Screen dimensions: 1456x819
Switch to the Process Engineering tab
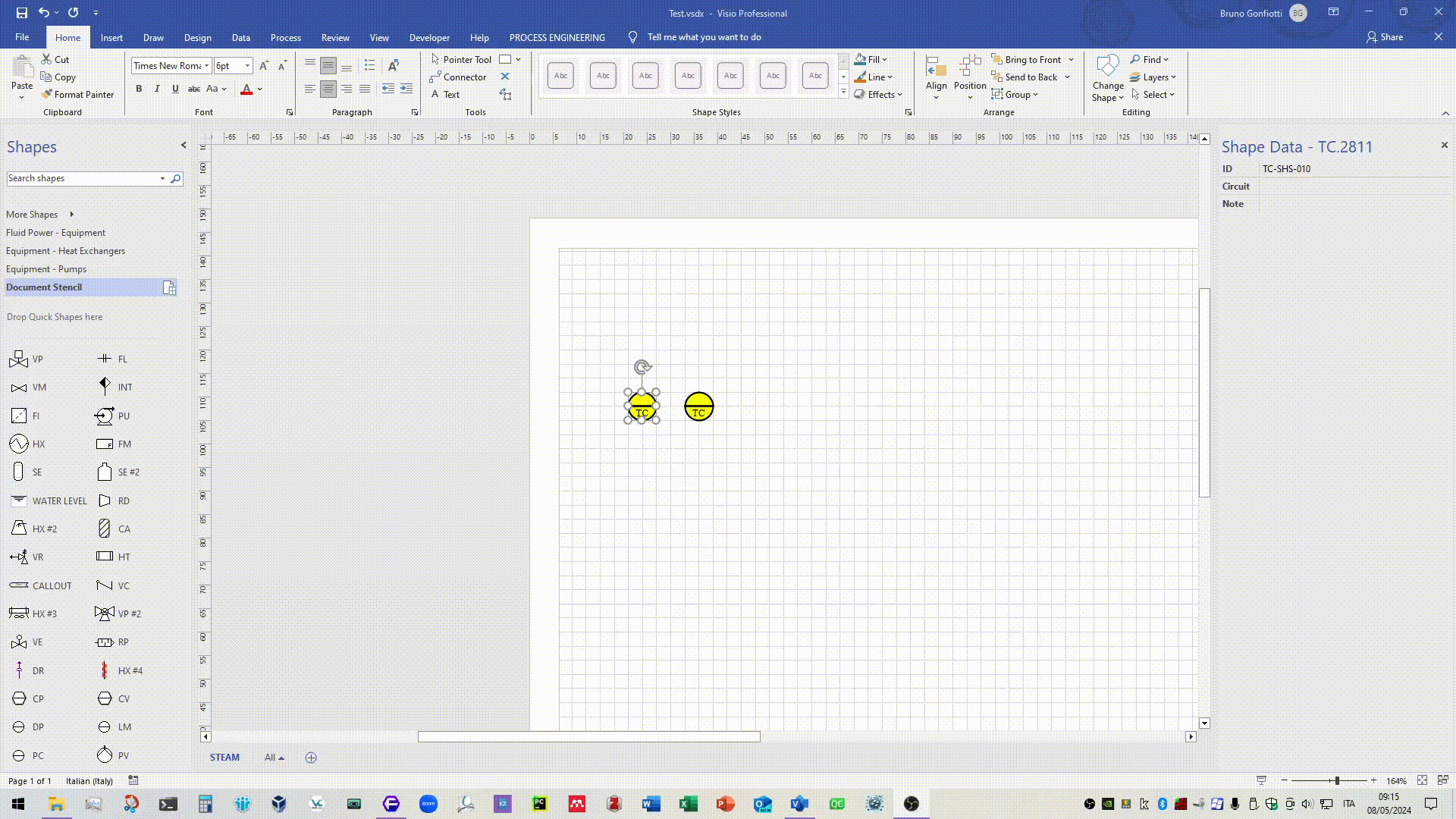[x=557, y=37]
